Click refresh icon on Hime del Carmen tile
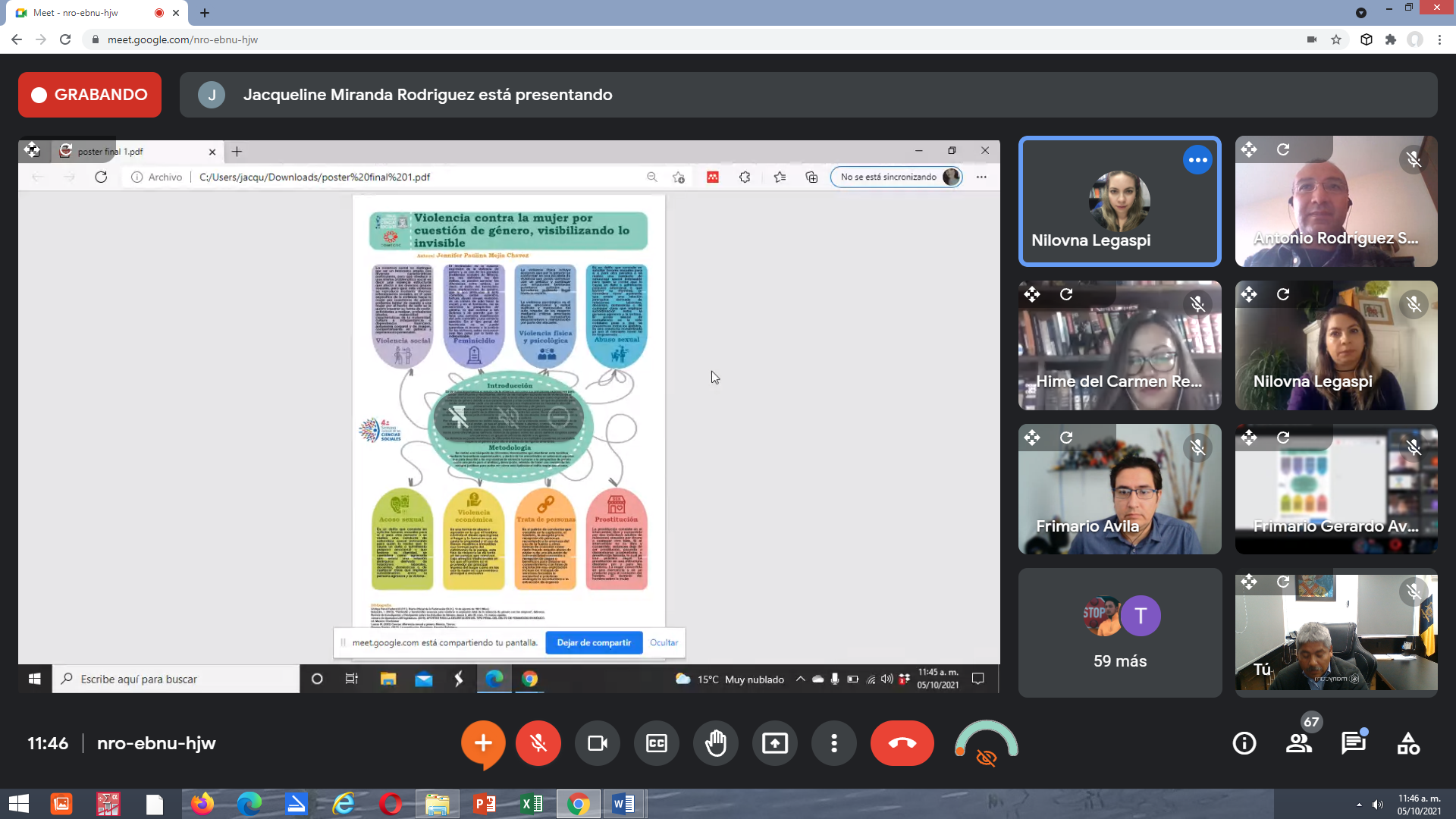The width and height of the screenshot is (1456, 819). [x=1066, y=294]
